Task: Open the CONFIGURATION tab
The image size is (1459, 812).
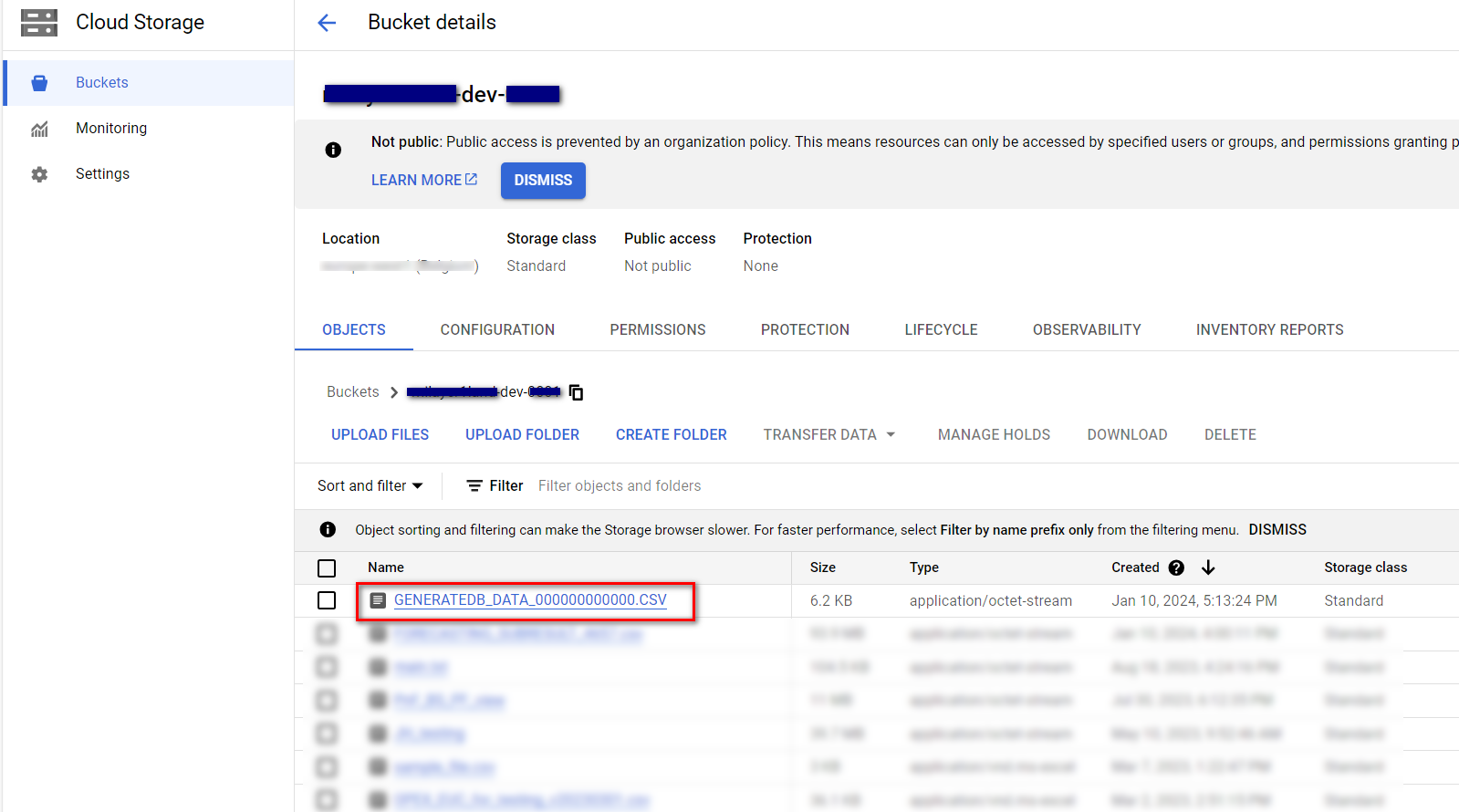Action: [x=497, y=330]
